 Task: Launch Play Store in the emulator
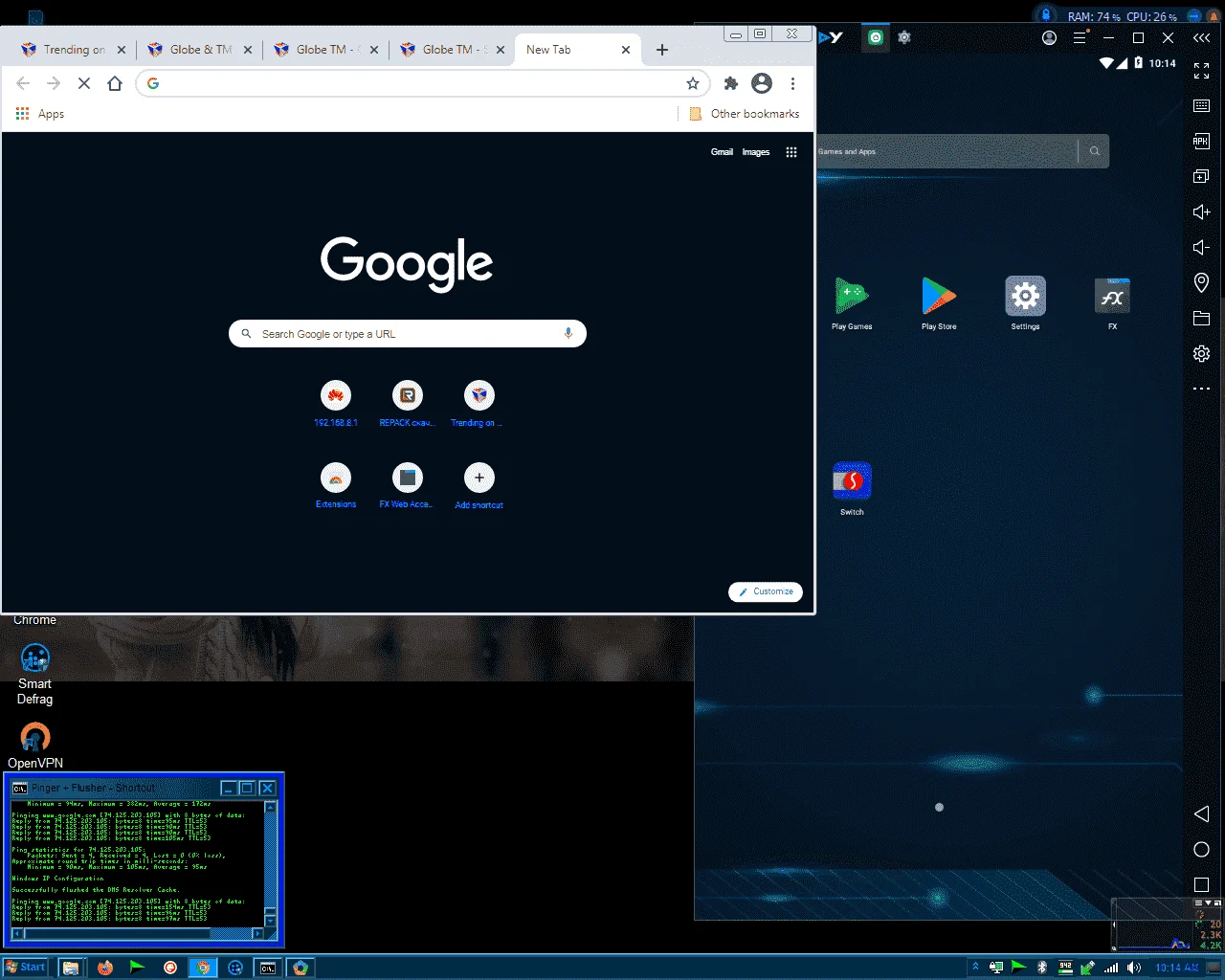coord(939,303)
